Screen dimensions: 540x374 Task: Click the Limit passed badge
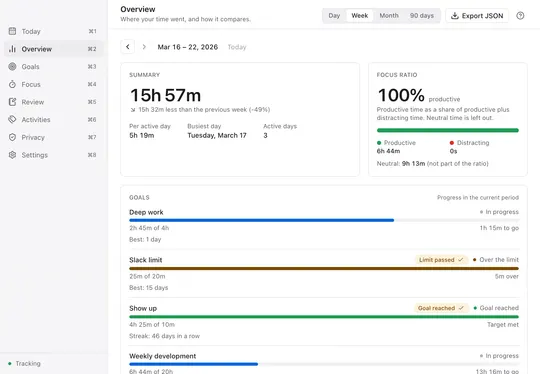pos(441,260)
